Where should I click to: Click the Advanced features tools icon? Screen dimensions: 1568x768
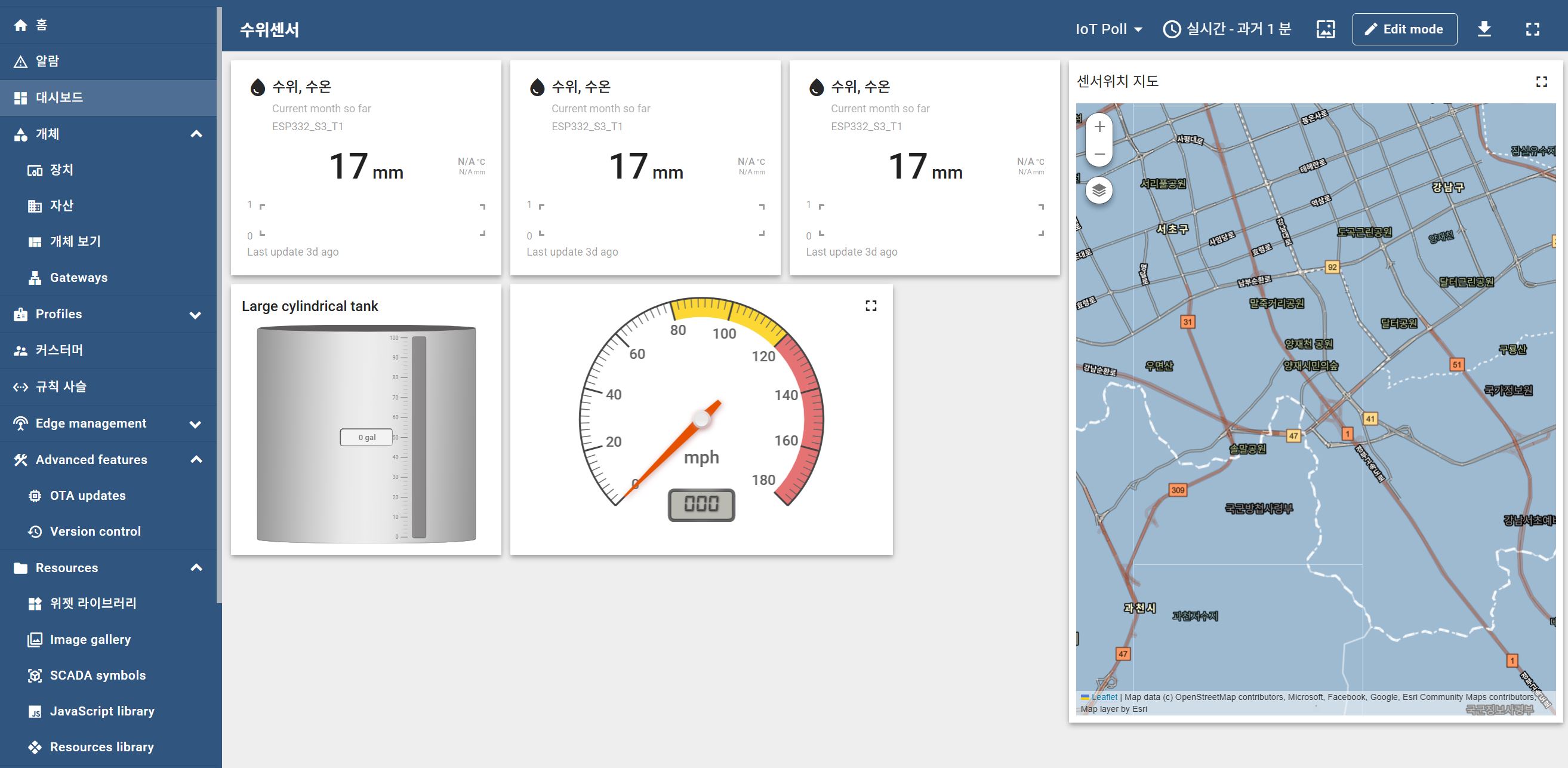[x=21, y=460]
